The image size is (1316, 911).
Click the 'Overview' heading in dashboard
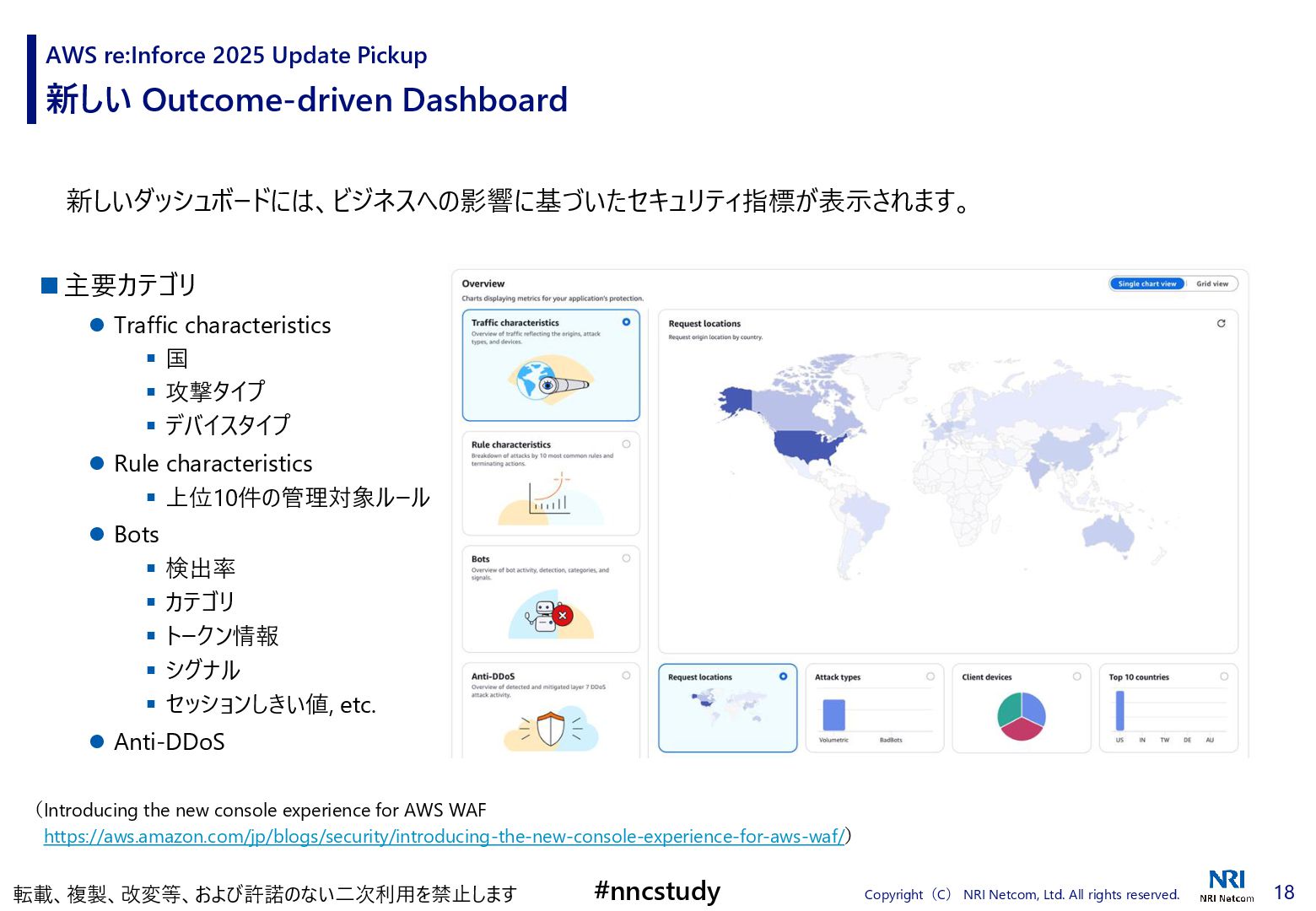[483, 283]
